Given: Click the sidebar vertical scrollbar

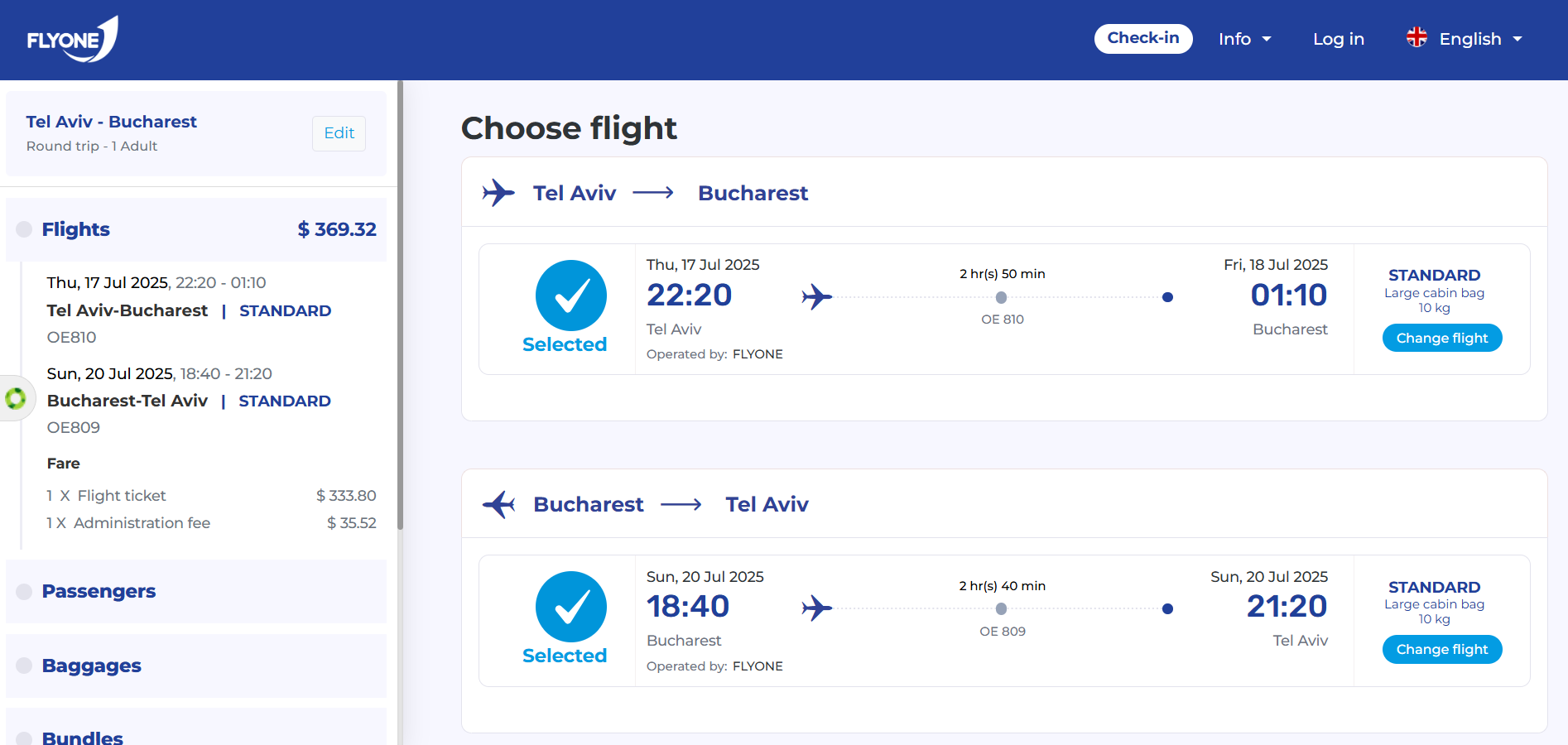Looking at the screenshot, I should [400, 306].
